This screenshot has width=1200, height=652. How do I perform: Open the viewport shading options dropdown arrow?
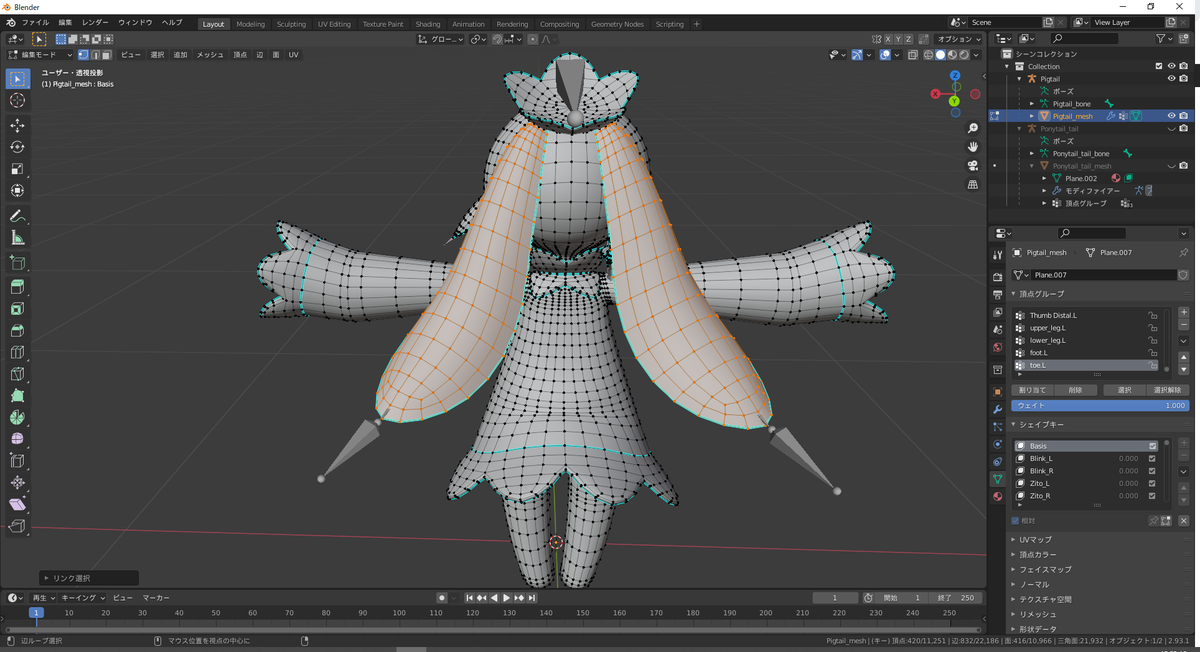(977, 55)
